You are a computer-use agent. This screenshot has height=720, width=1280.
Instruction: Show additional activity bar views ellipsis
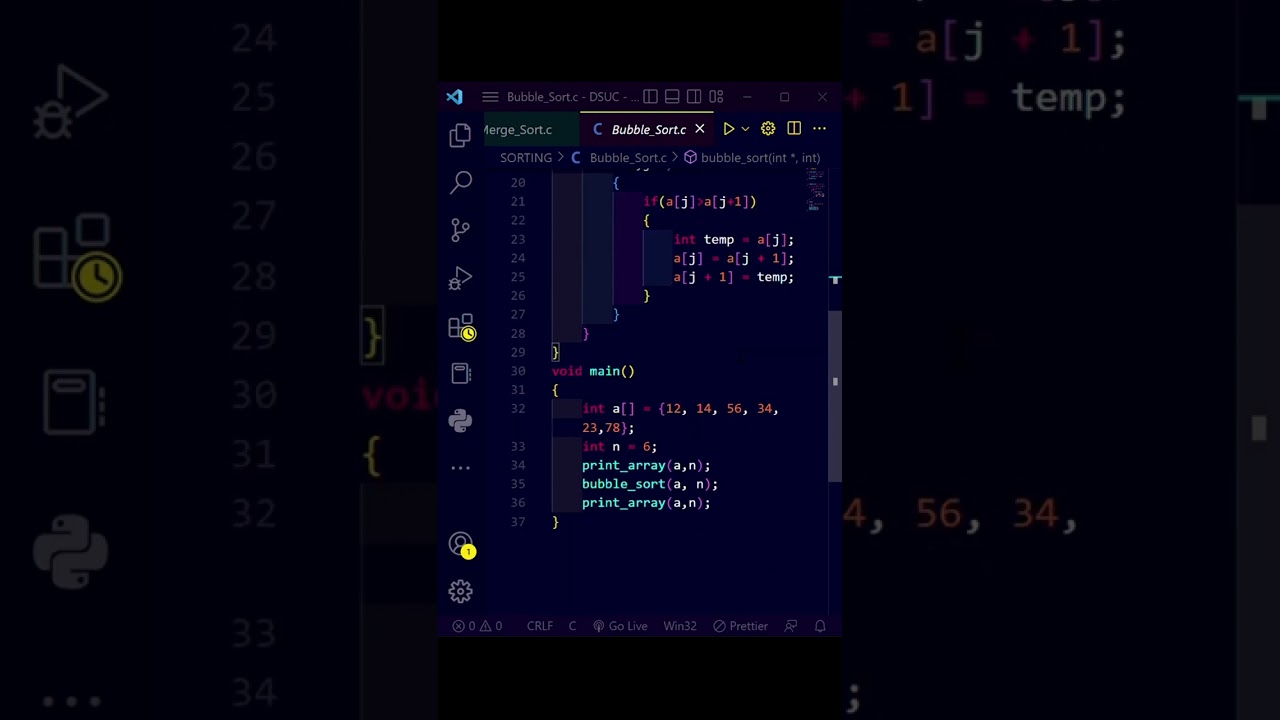click(x=460, y=468)
